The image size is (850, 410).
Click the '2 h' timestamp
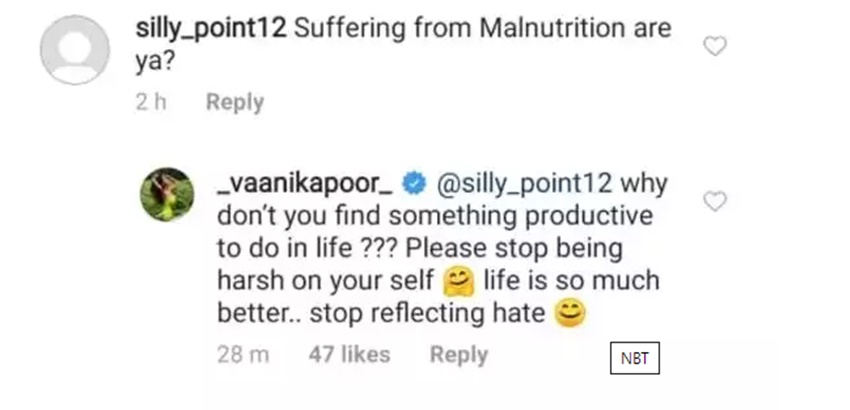point(152,102)
